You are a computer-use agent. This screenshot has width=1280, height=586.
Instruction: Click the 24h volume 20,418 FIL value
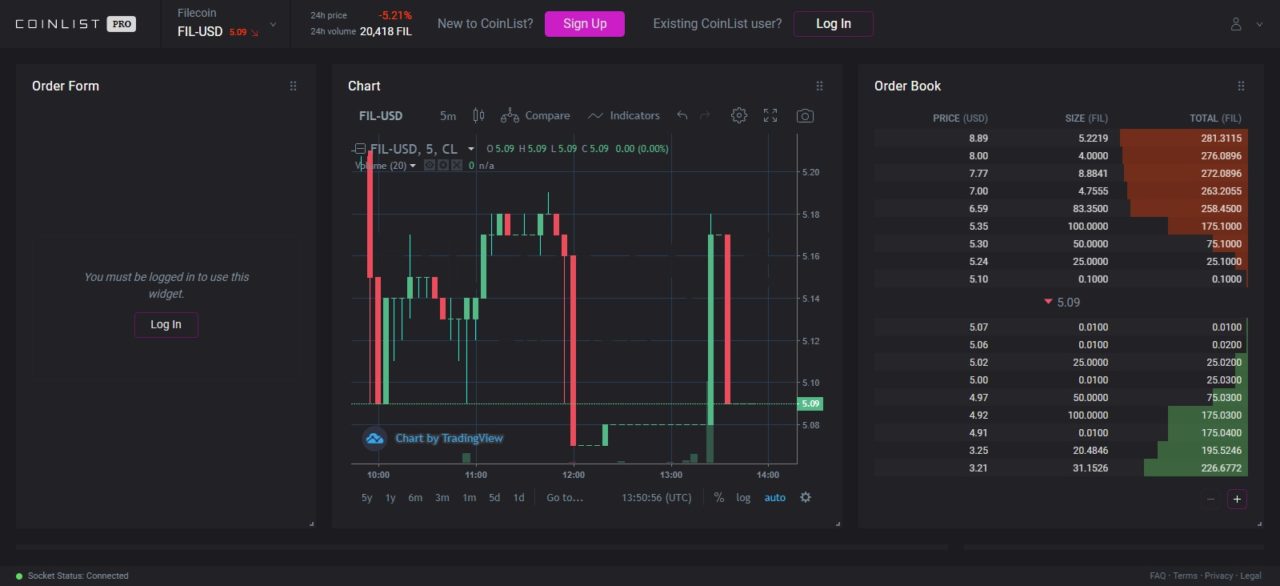click(385, 31)
